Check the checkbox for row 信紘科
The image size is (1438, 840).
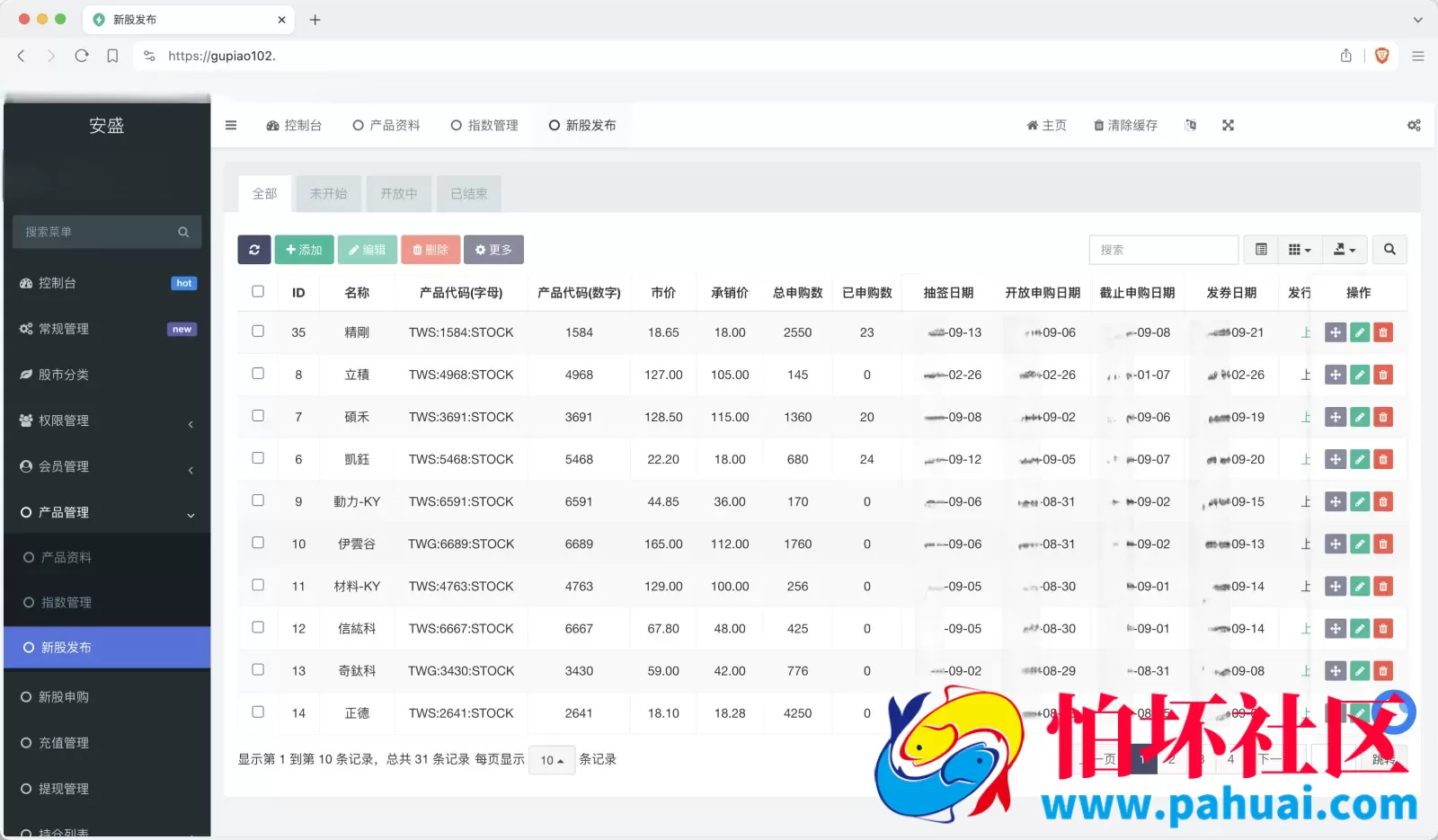pyautogui.click(x=258, y=627)
